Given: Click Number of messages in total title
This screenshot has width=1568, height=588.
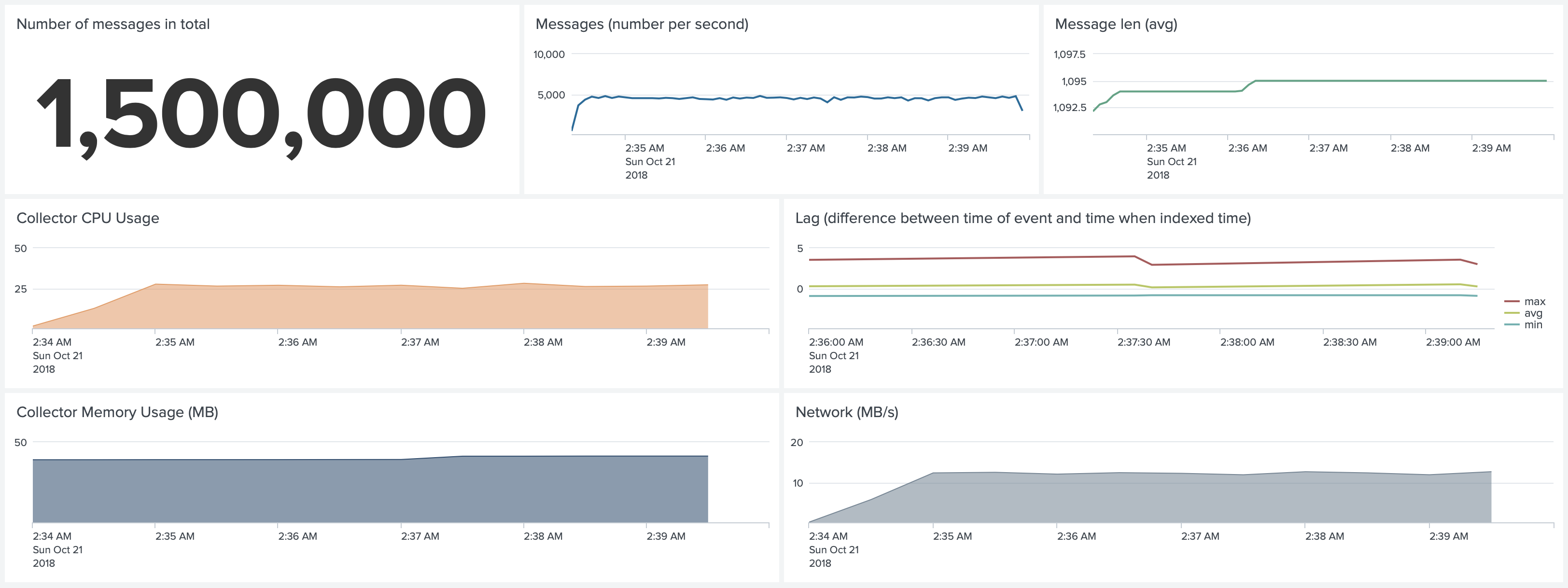Looking at the screenshot, I should (112, 24).
